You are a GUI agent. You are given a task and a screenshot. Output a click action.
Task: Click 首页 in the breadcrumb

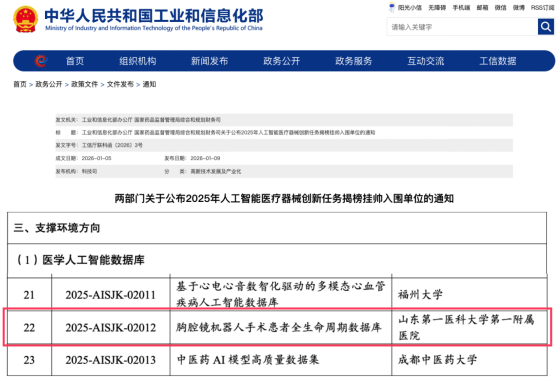click(x=20, y=84)
